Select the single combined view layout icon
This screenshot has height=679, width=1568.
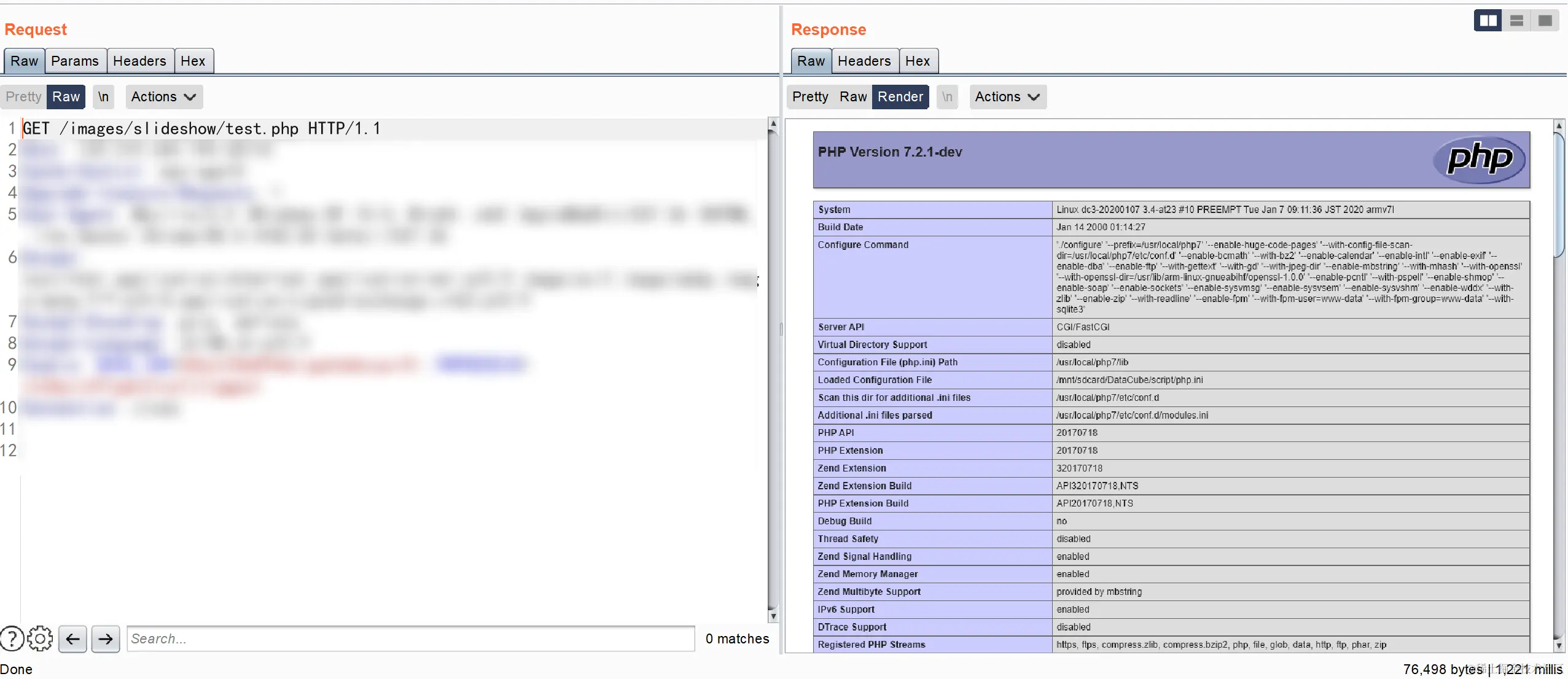1545,21
